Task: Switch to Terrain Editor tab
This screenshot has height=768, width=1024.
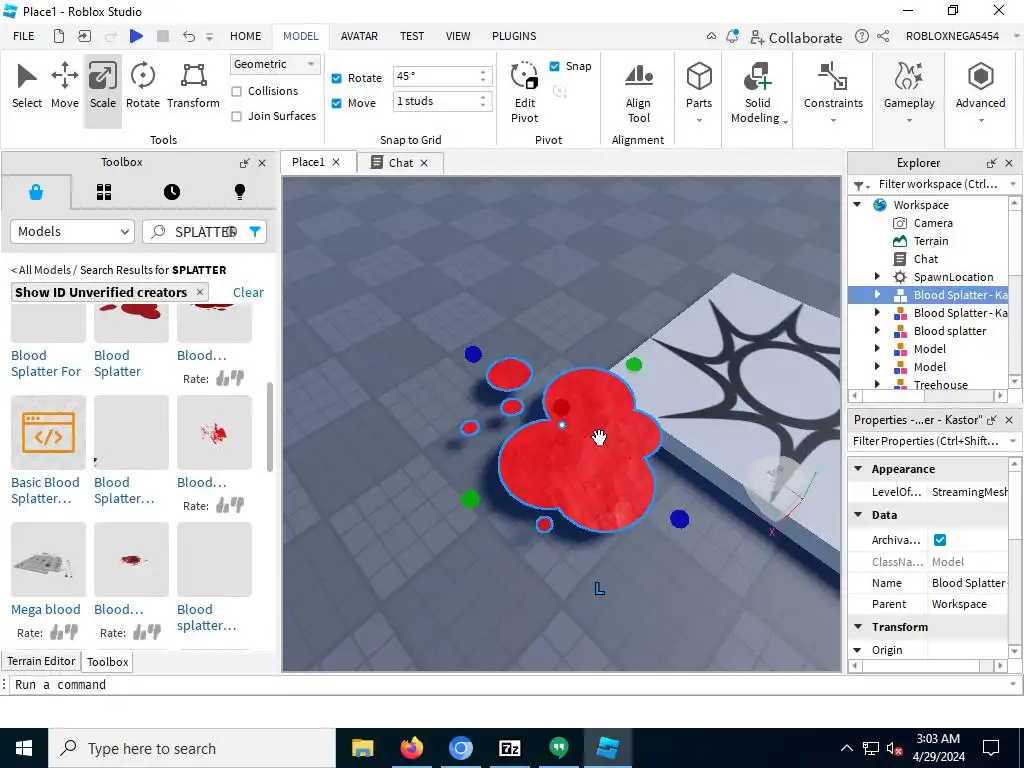Action: [41, 661]
